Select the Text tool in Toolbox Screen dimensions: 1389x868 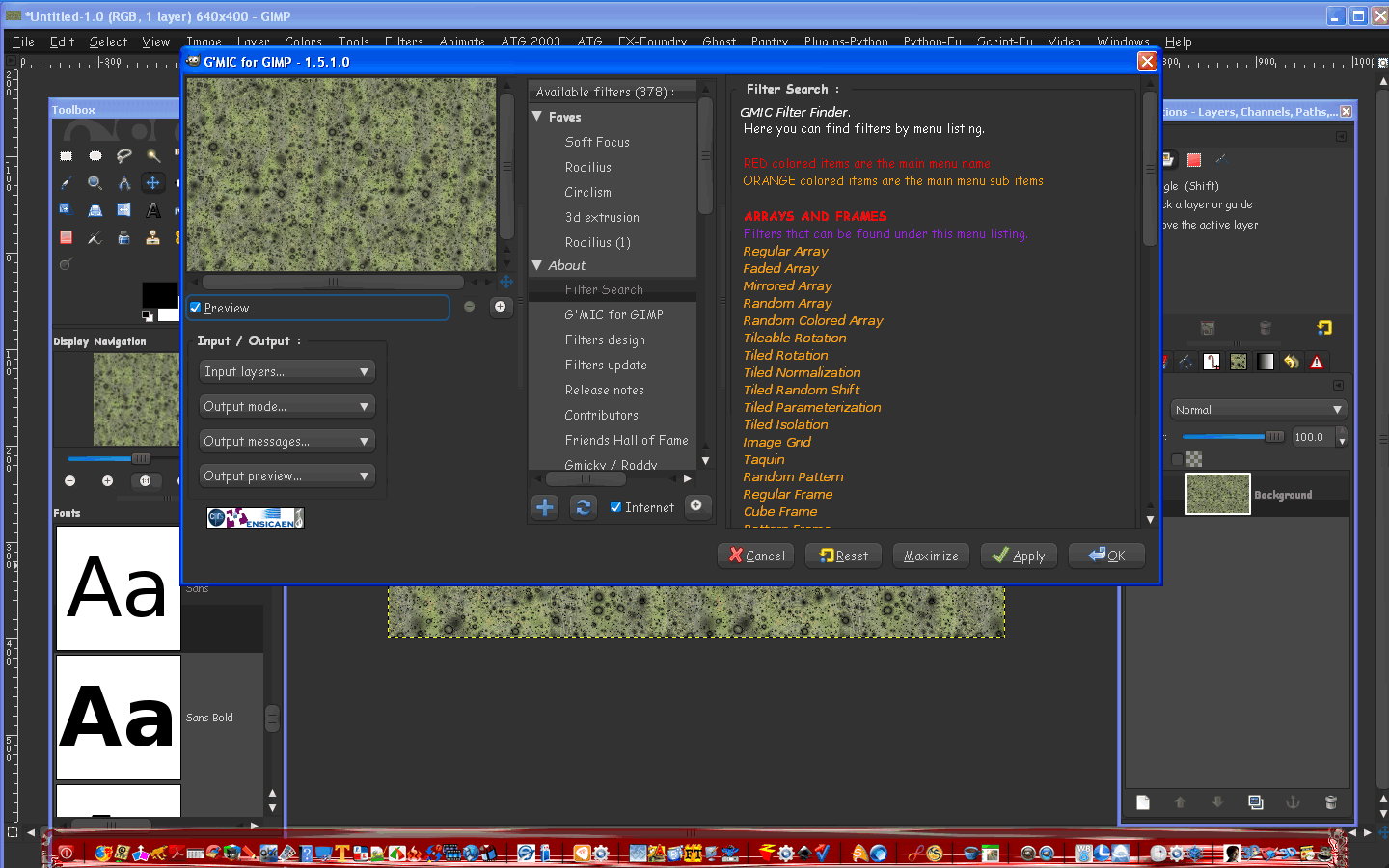coord(152,210)
